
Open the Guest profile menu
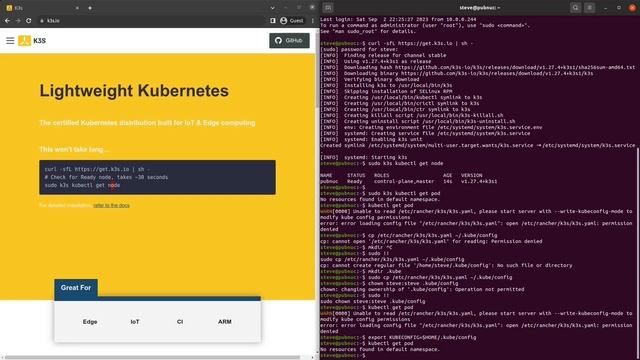[292, 20]
